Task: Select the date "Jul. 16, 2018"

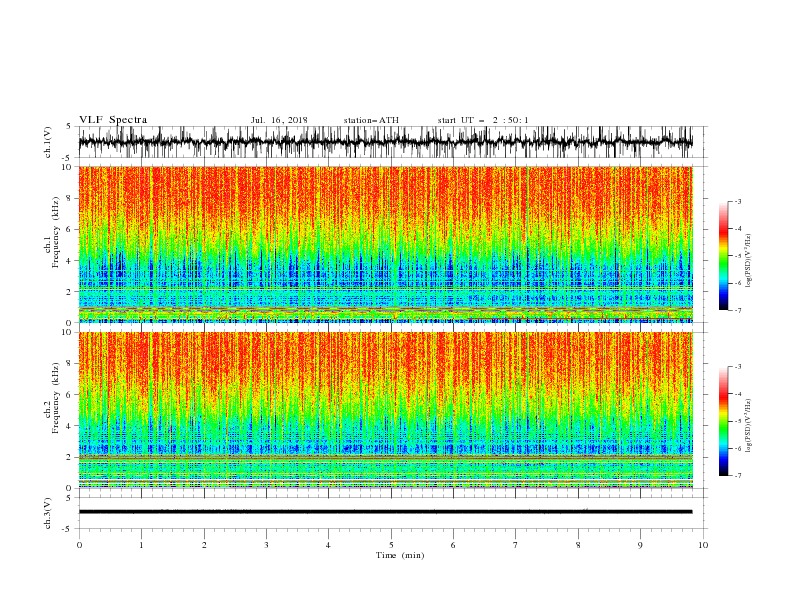Action: tap(279, 120)
